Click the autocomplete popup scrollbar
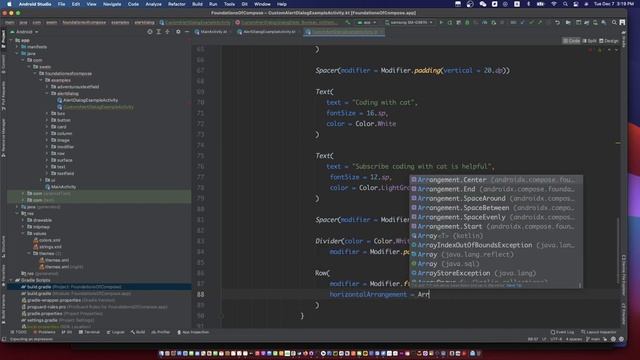640x360 pixels. tap(580, 285)
